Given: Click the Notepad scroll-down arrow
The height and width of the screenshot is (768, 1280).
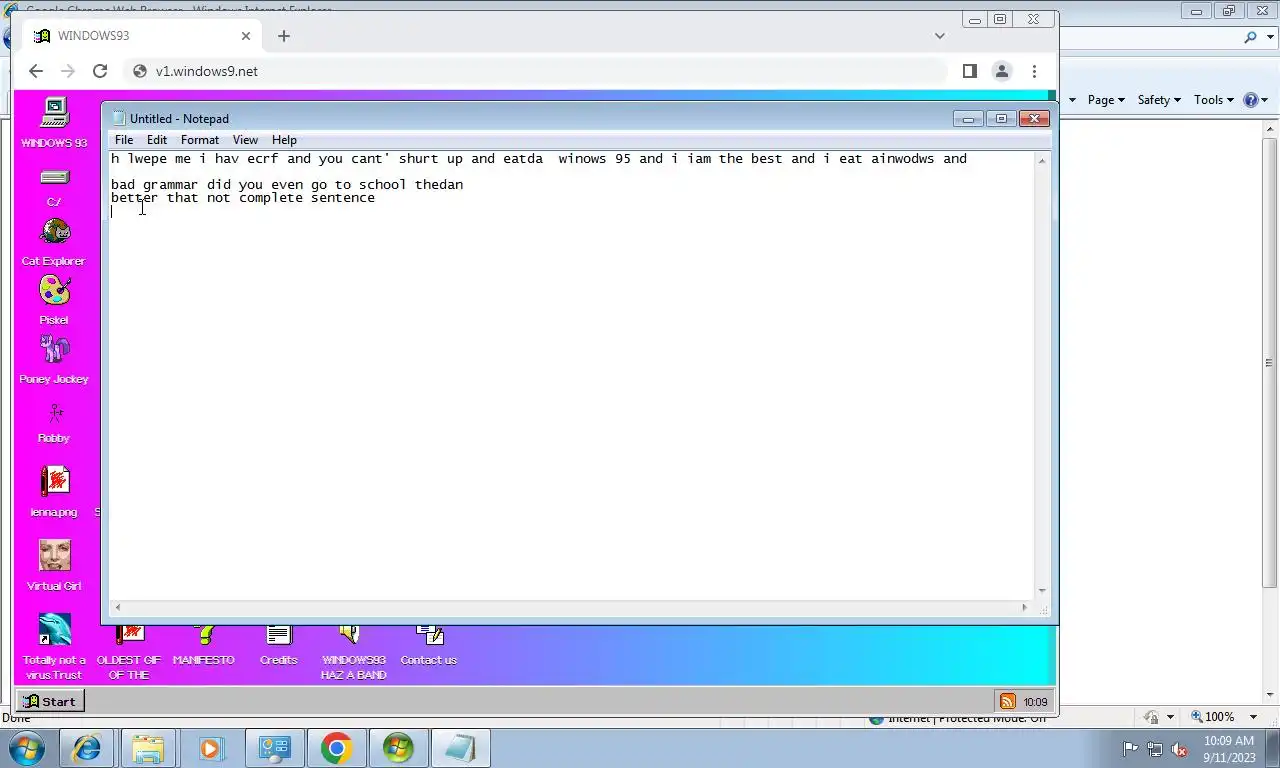Looking at the screenshot, I should point(1042,591).
